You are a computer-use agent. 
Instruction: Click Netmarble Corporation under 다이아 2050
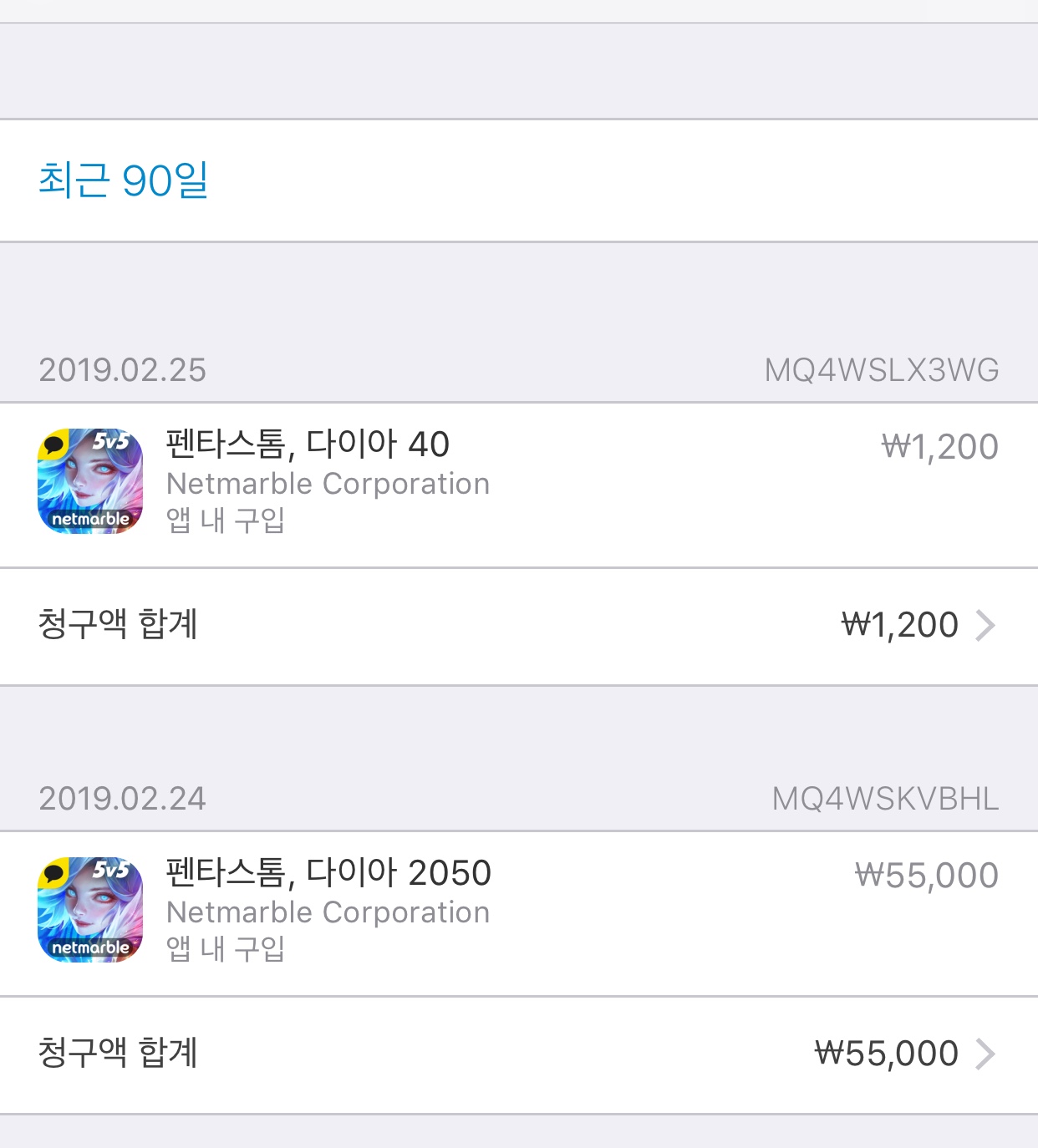pos(328,912)
